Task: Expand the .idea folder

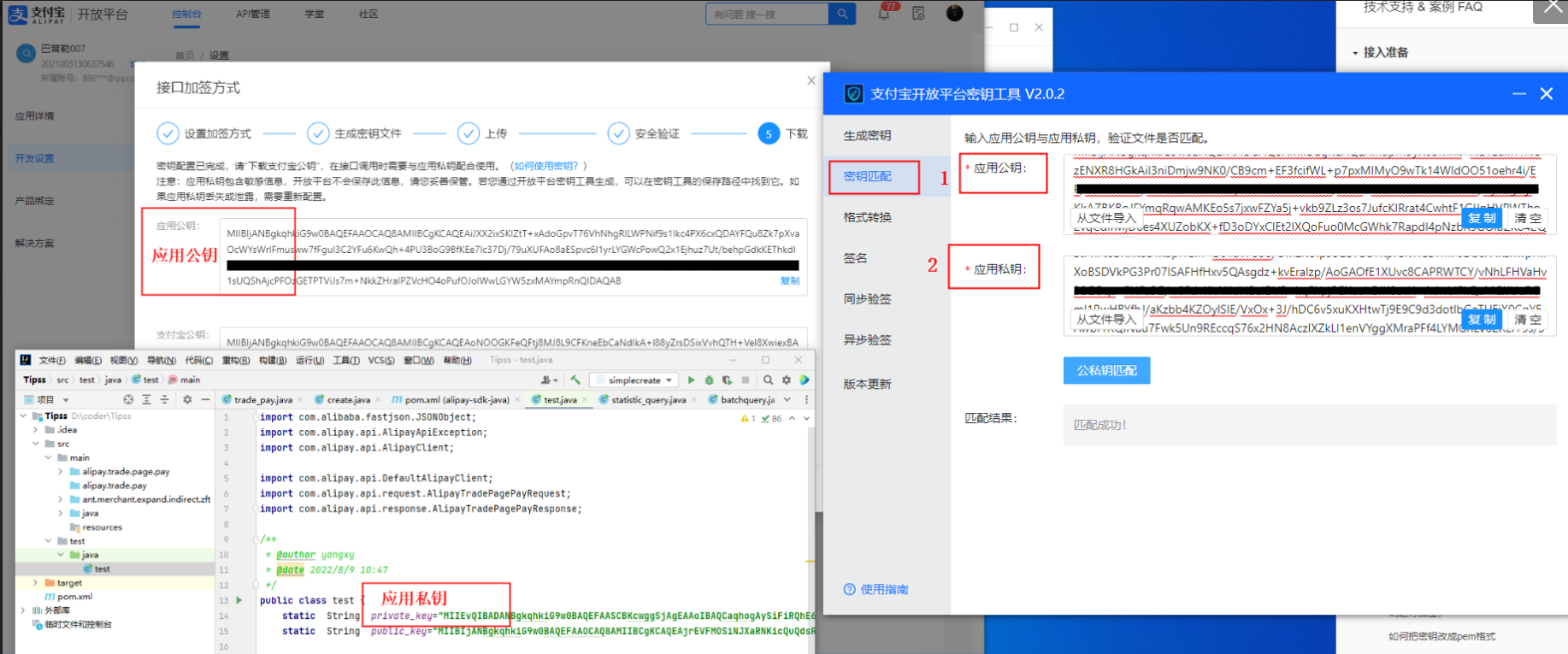Action: pyautogui.click(x=35, y=430)
